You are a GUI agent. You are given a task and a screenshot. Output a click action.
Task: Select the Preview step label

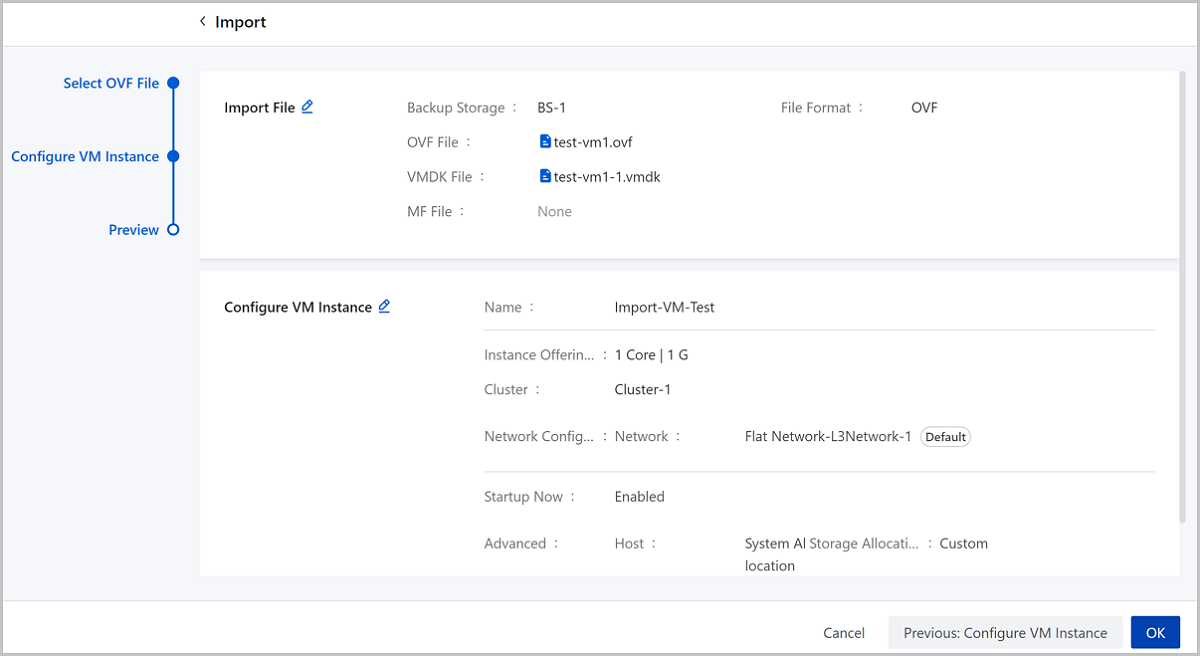click(134, 229)
